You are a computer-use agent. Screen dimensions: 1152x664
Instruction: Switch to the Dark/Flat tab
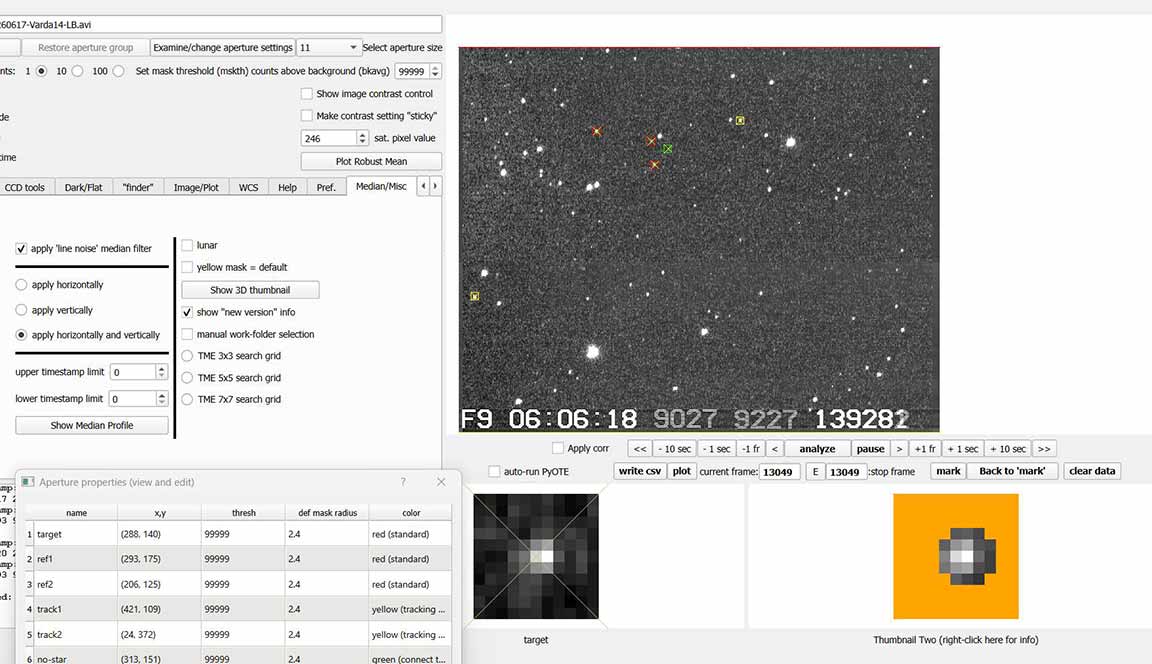pos(84,187)
